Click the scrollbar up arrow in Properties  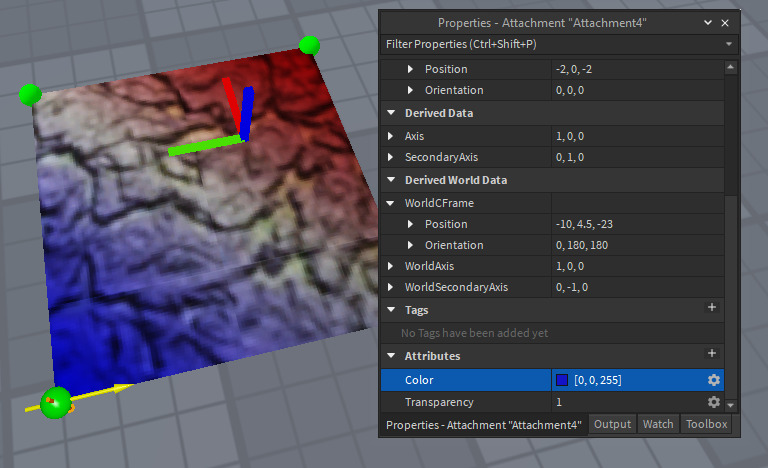coord(730,67)
